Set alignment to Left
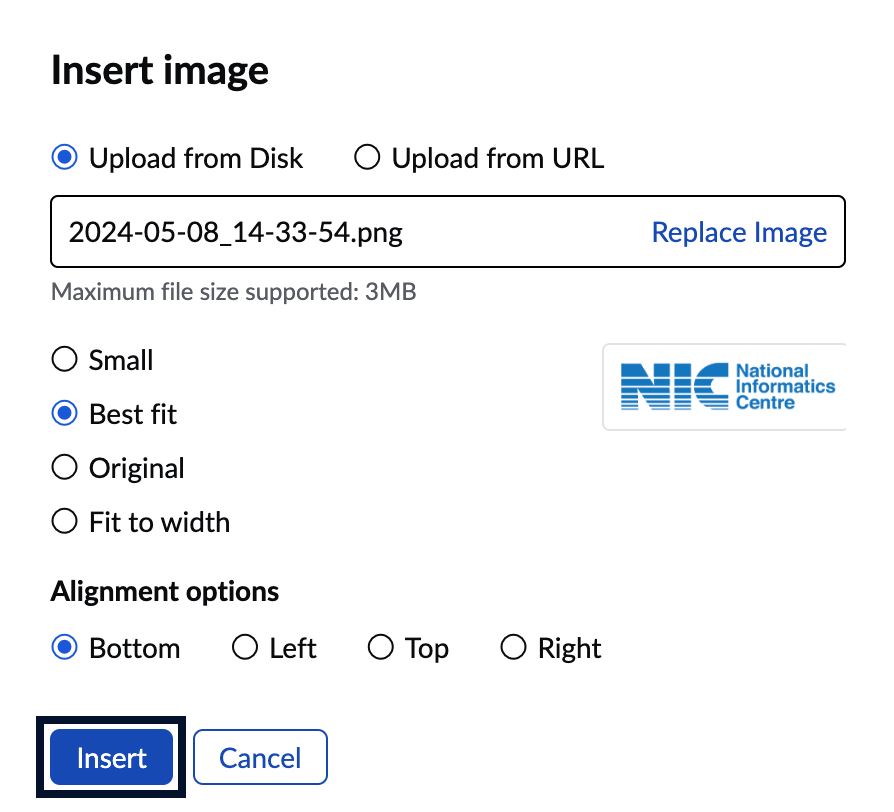Image resolution: width=894 pixels, height=812 pixels. (x=245, y=648)
